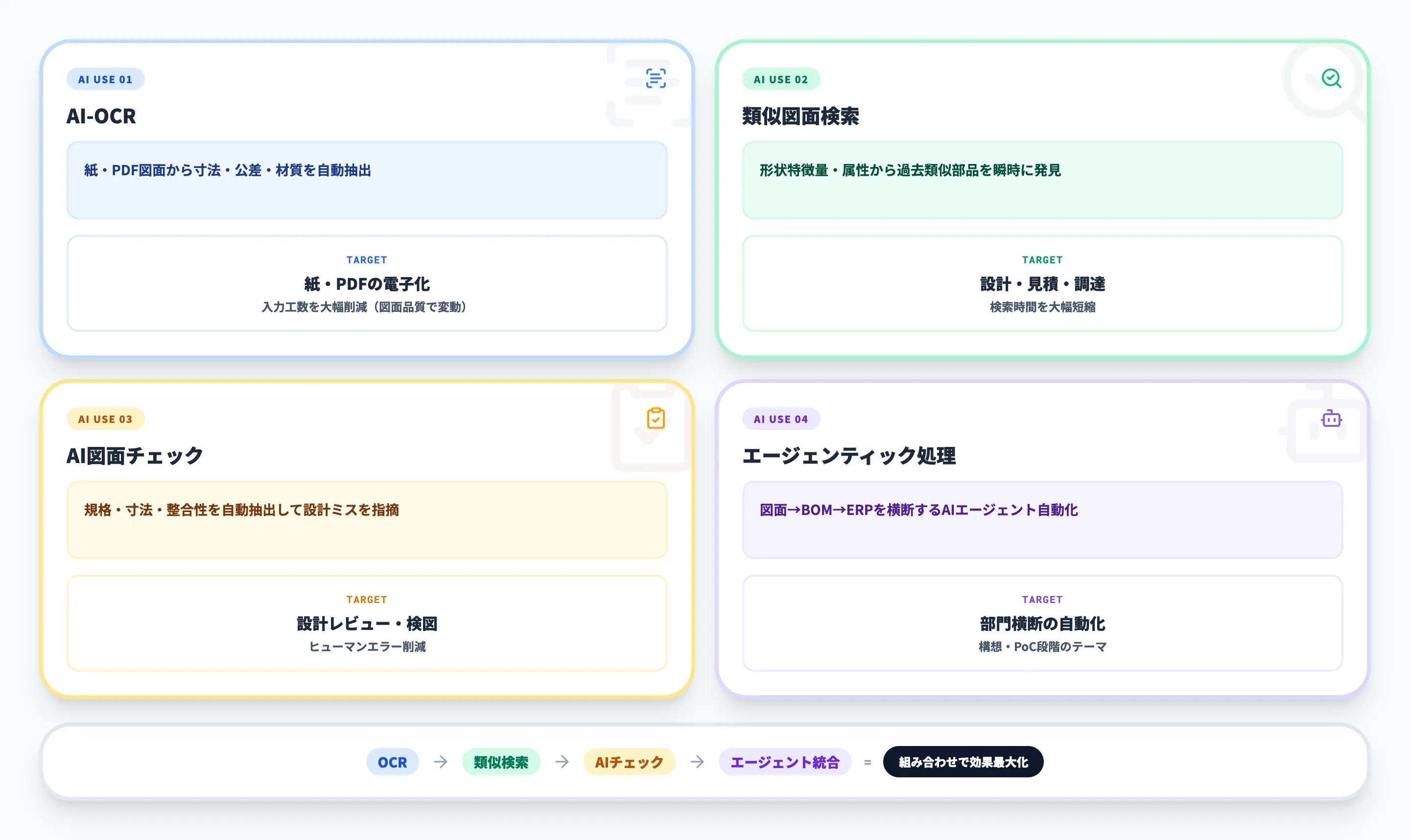This screenshot has width=1410, height=840.
Task: Click the AI USE 04 badge
Action: 780,419
